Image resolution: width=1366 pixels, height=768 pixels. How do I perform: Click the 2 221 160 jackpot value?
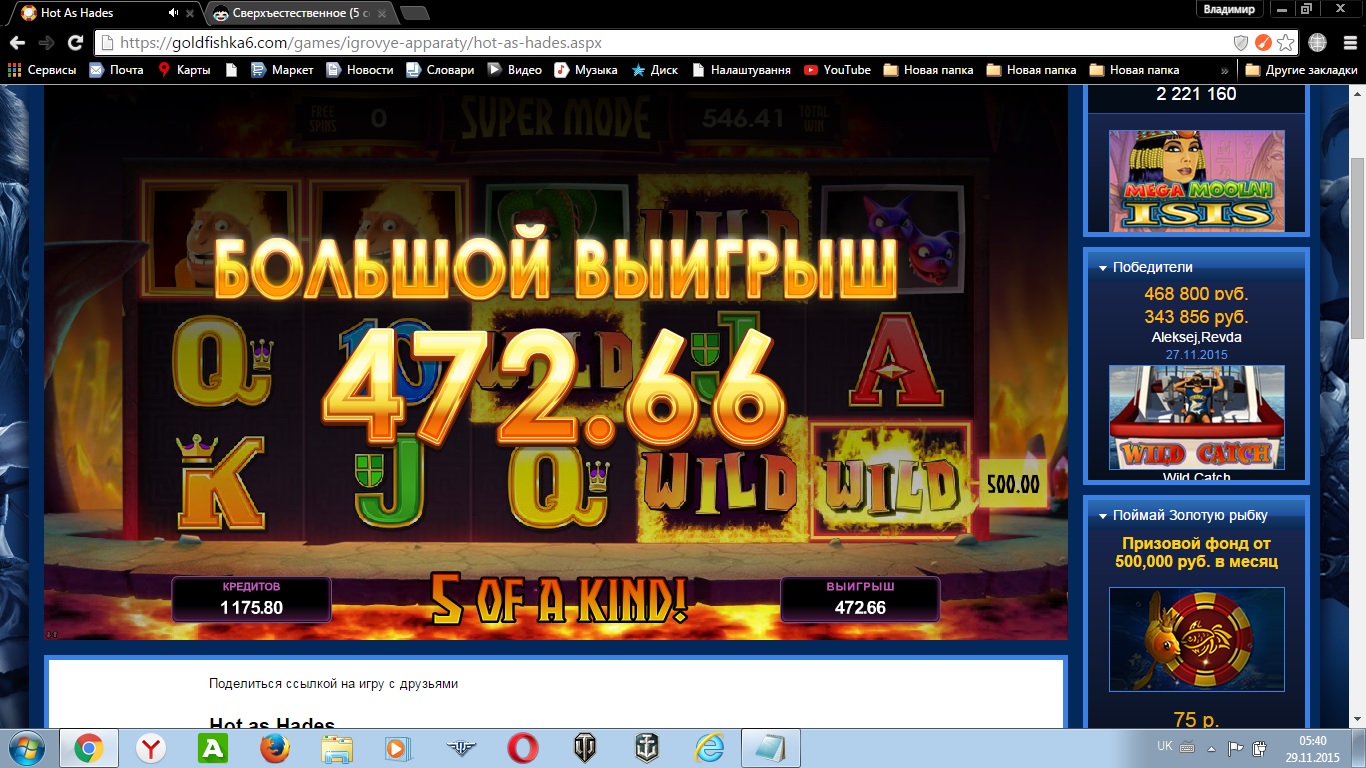[1196, 94]
